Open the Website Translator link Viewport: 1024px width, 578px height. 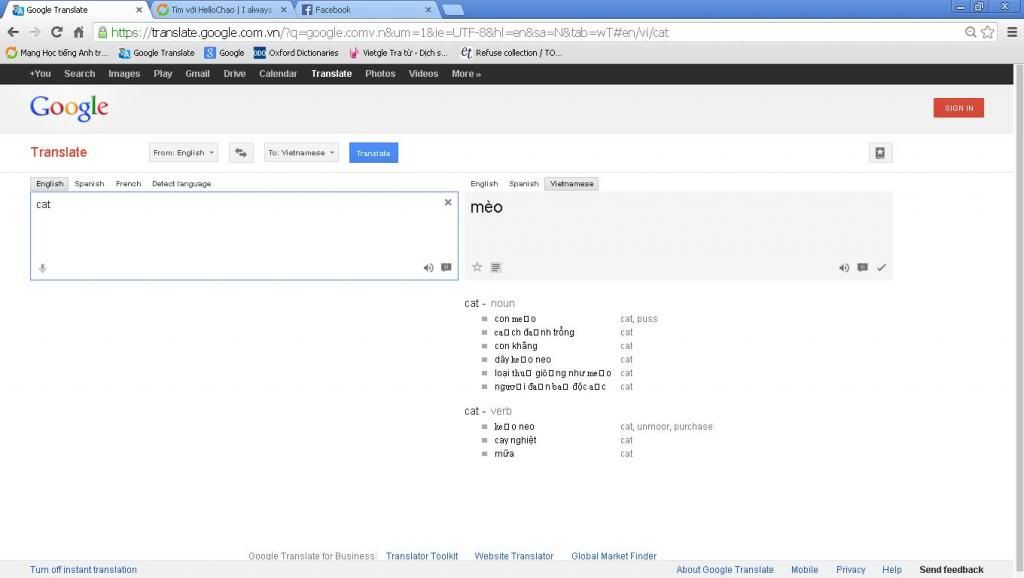[x=514, y=556]
